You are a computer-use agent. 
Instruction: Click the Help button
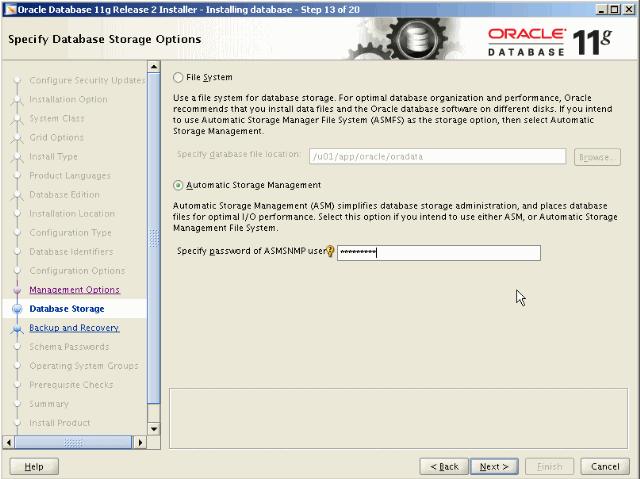point(34,467)
